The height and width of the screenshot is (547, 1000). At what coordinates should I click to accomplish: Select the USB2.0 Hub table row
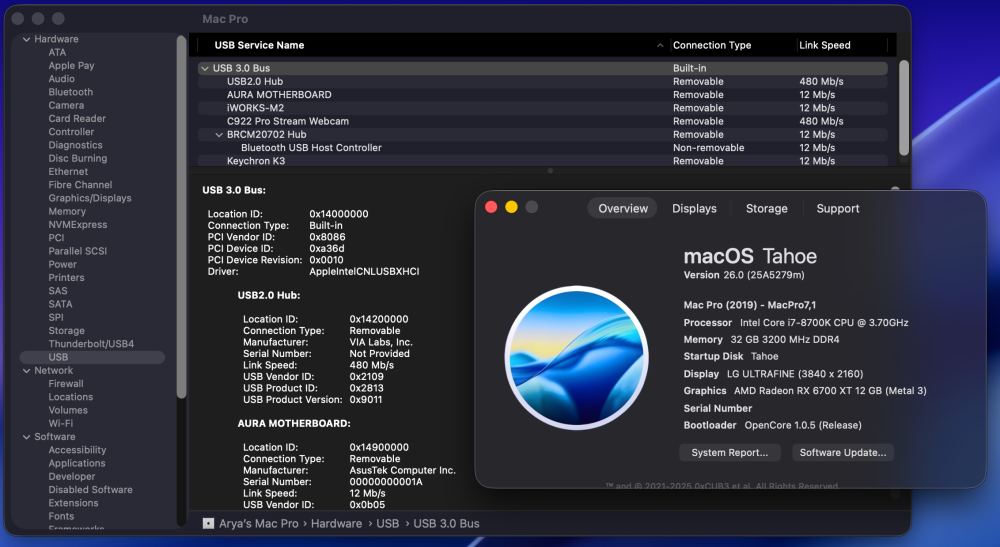(x=543, y=82)
